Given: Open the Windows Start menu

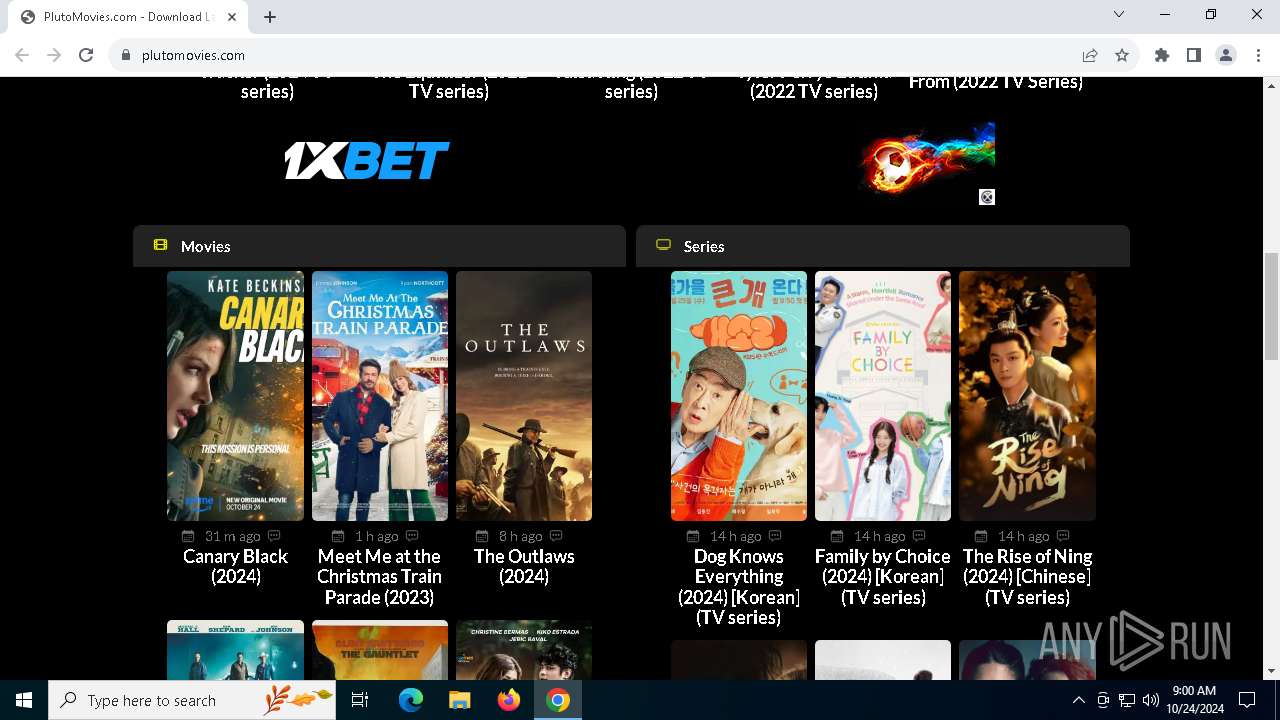Looking at the screenshot, I should [x=24, y=700].
